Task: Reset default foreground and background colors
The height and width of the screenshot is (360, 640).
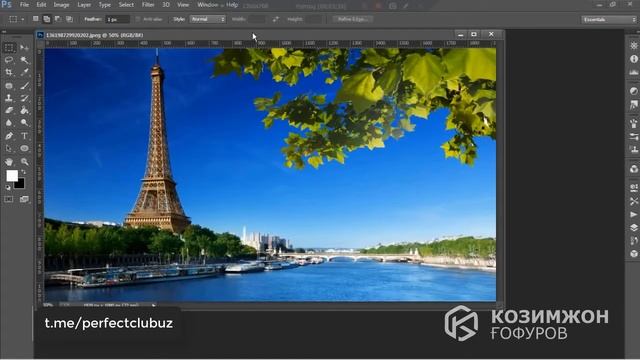Action: pyautogui.click(x=8, y=187)
